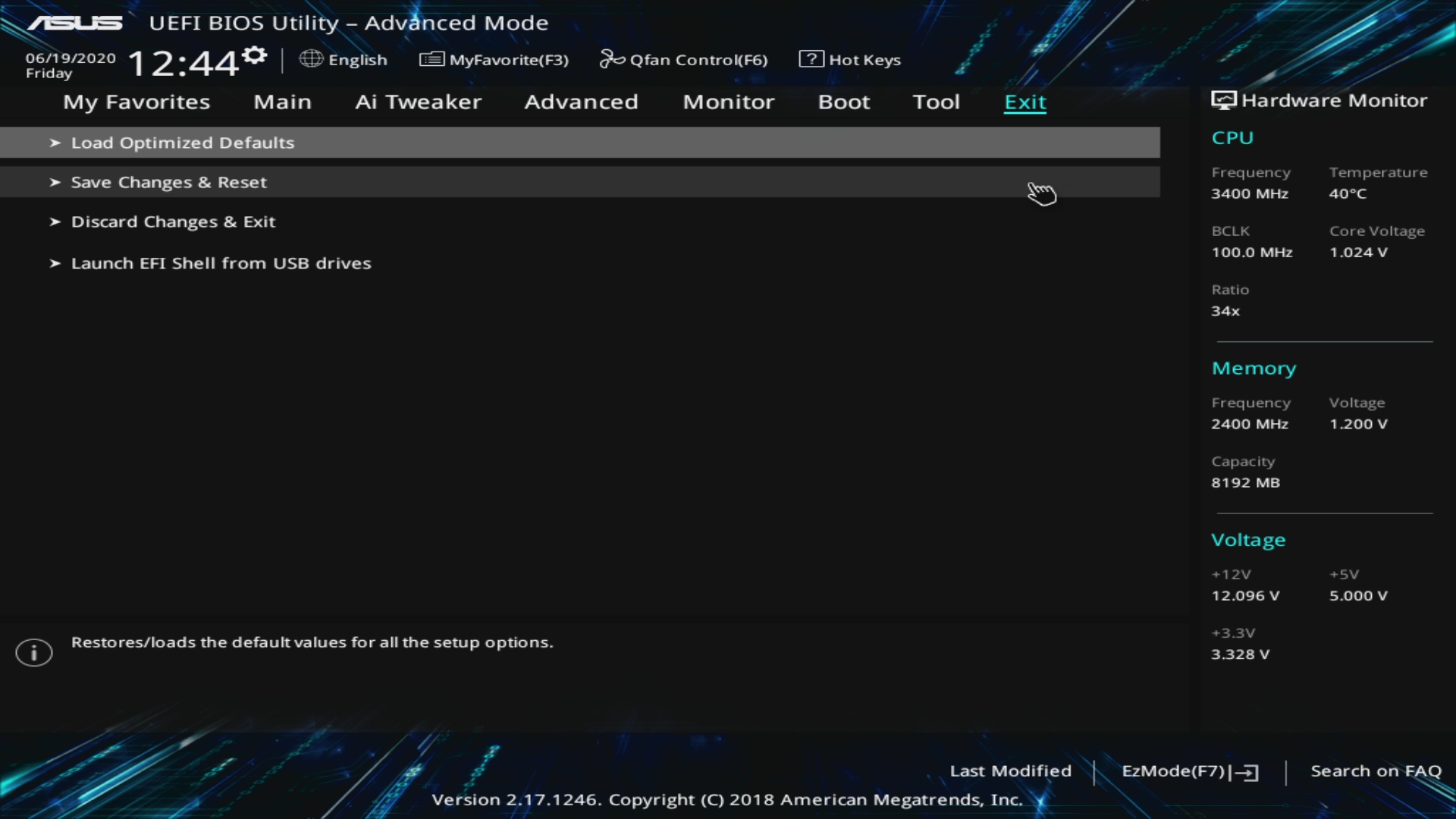Open the My Favorites tab
This screenshot has width=1456, height=819.
tap(136, 102)
